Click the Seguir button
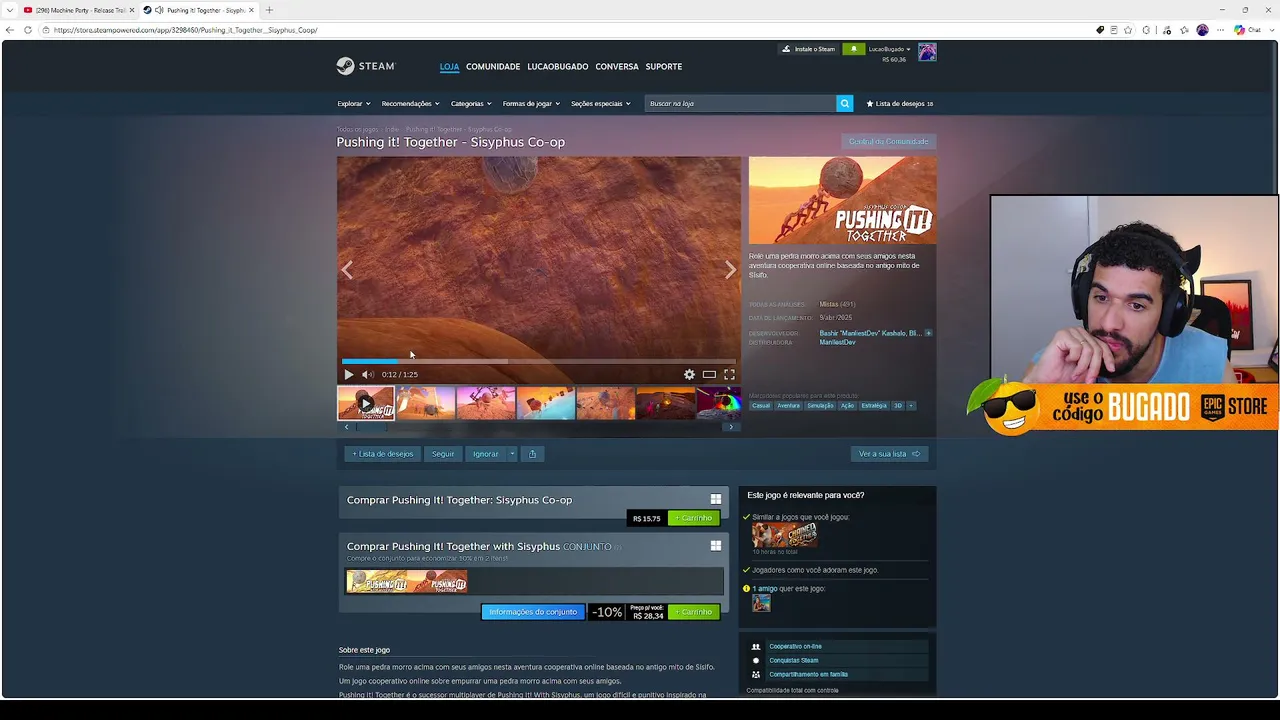The height and width of the screenshot is (720, 1280). pos(443,454)
